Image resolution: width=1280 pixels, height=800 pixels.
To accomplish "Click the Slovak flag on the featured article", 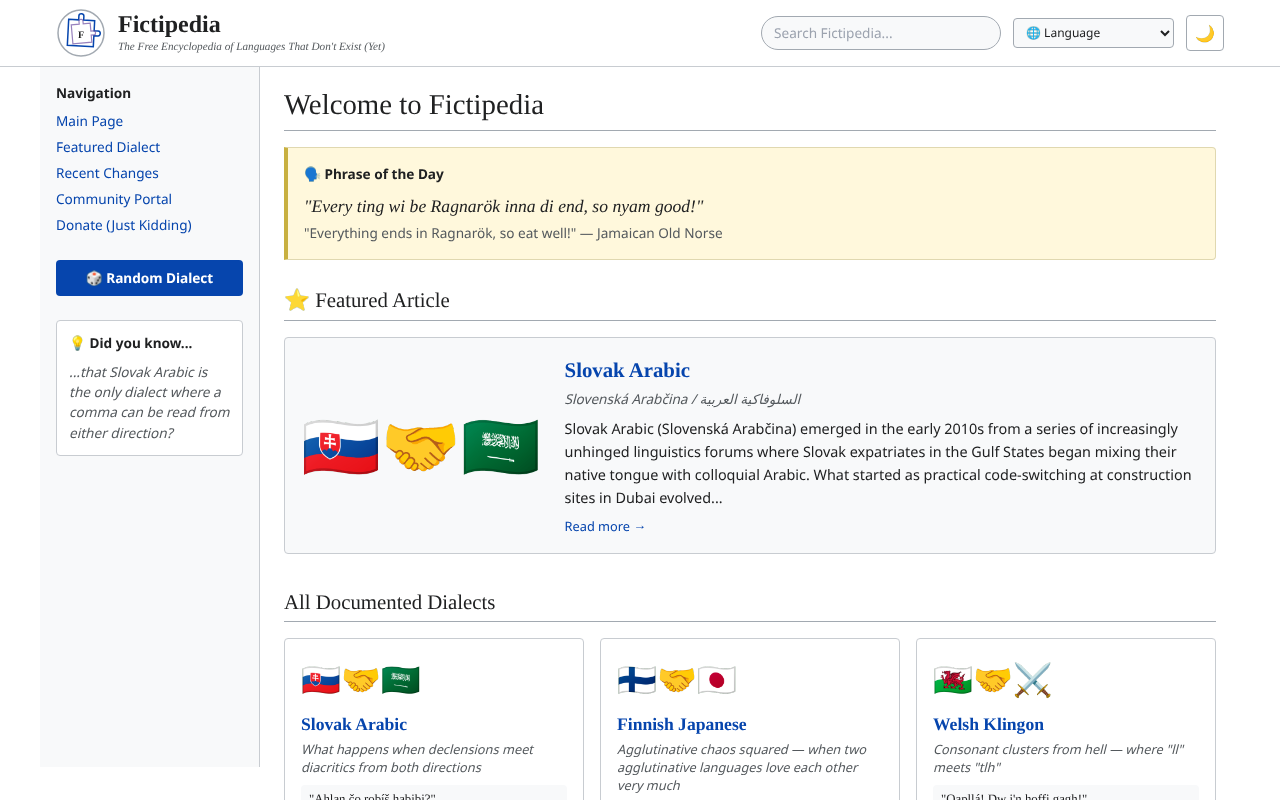I will pos(340,447).
